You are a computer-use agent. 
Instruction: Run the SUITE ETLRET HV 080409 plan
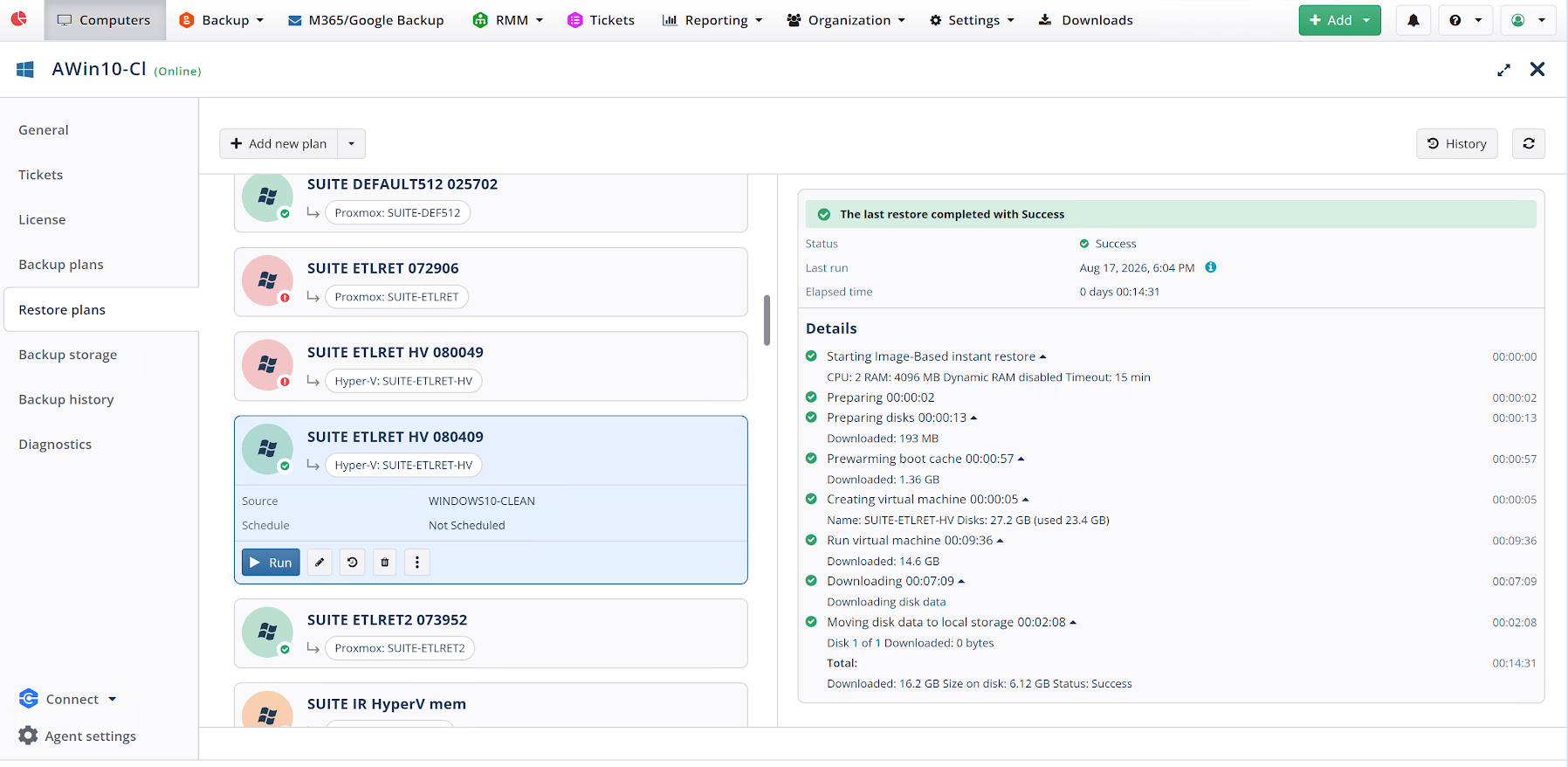[271, 563]
